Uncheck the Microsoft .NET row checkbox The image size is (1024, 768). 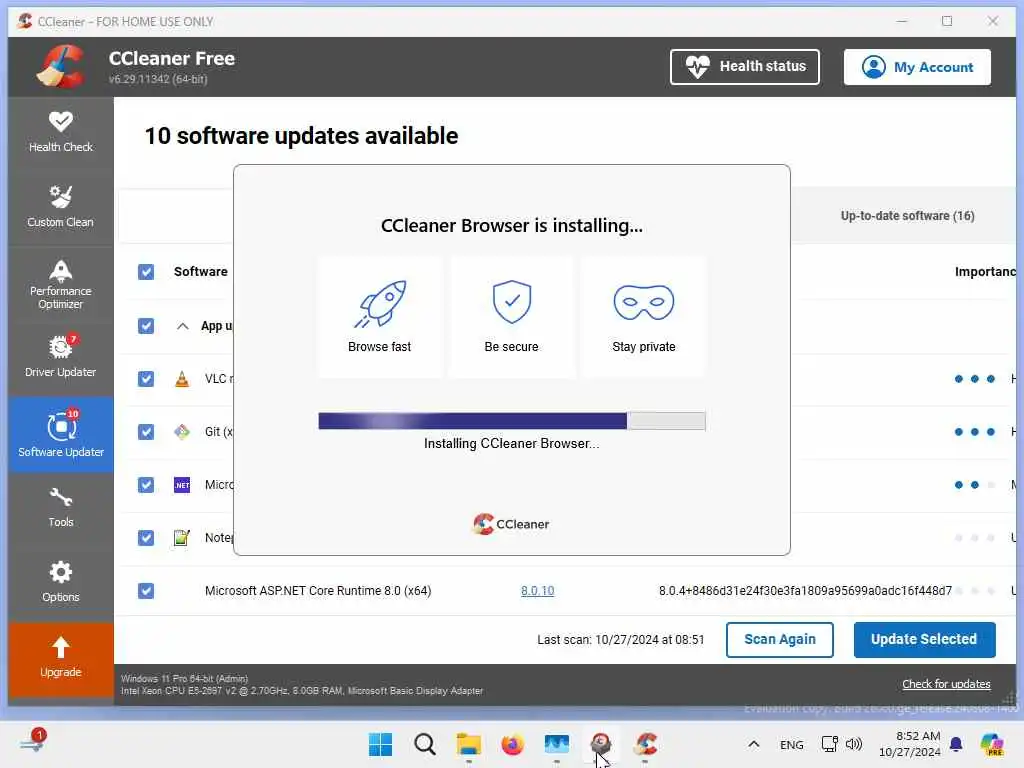point(146,485)
